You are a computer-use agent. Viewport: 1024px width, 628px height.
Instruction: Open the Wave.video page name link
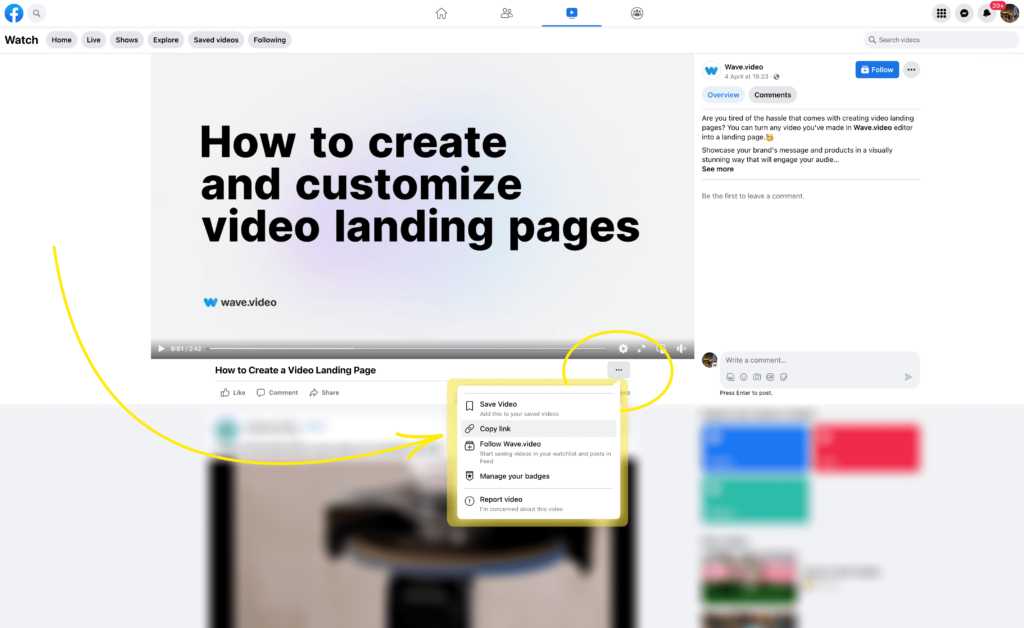click(743, 67)
